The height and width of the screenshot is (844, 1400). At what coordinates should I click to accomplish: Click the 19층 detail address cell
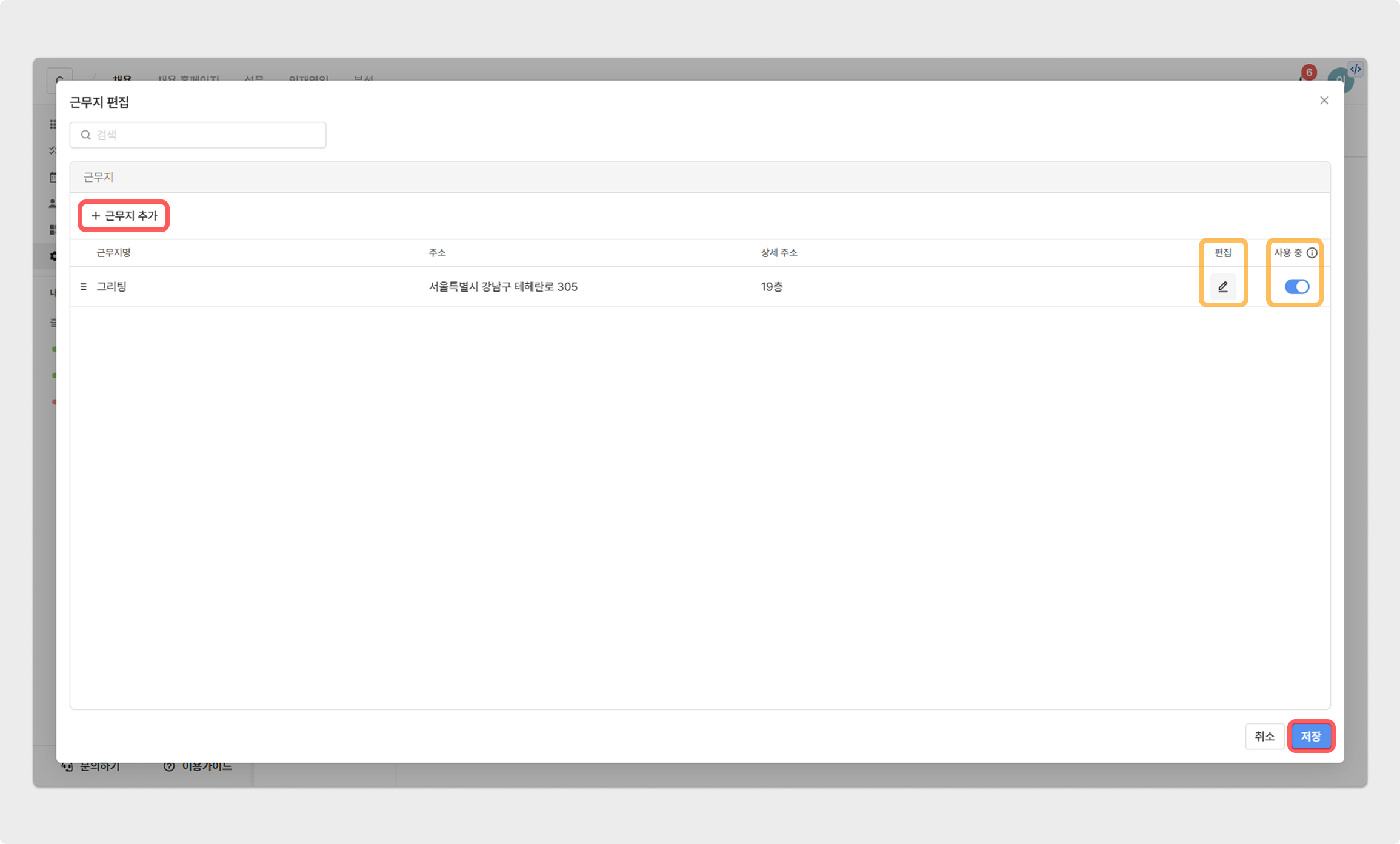(772, 287)
